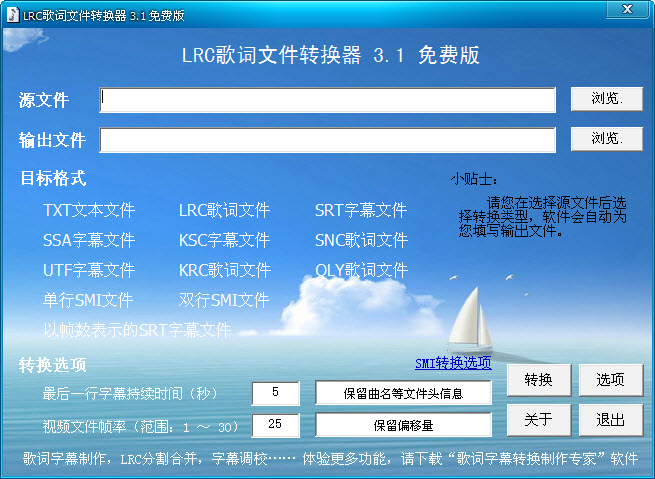Pick KSC字幕文件 format option

click(x=224, y=241)
